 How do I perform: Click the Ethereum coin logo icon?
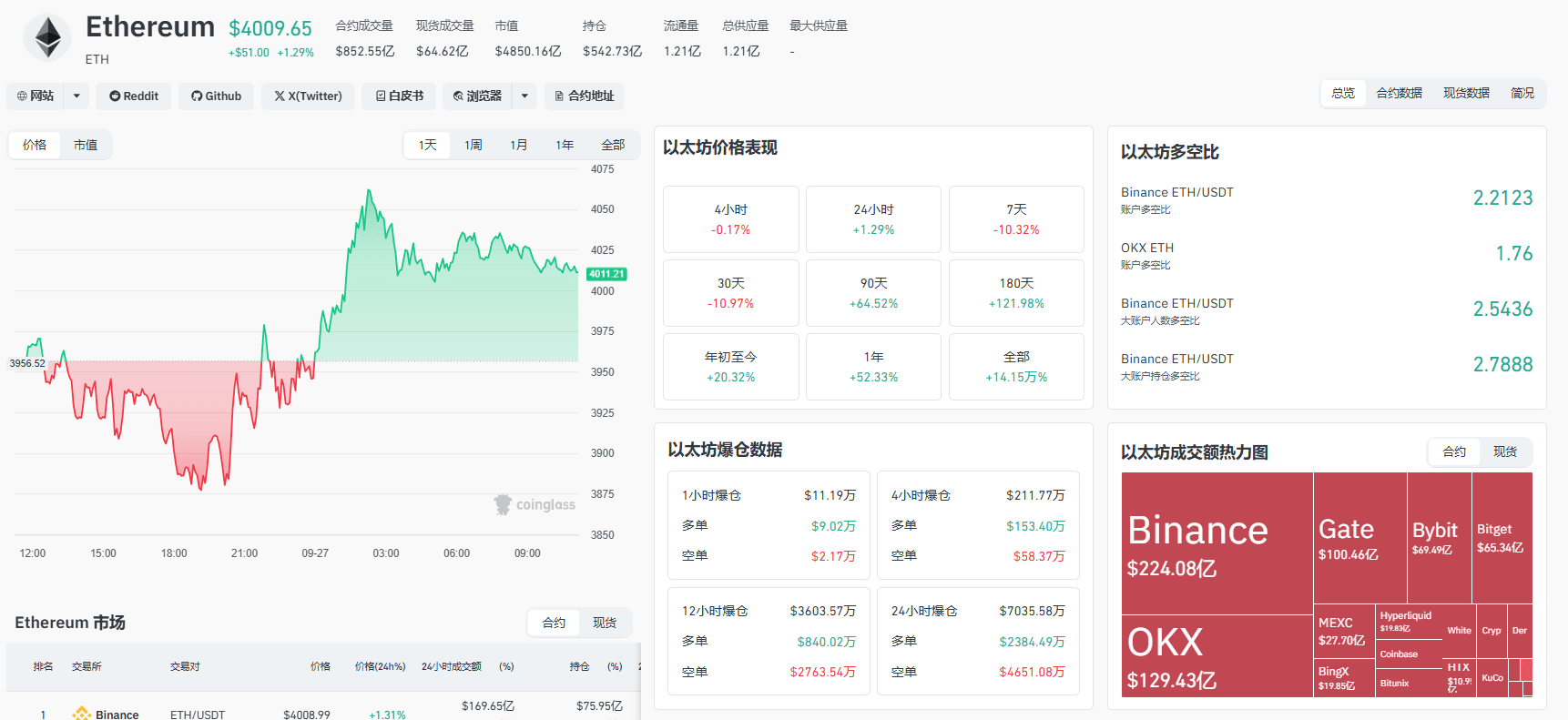[47, 38]
